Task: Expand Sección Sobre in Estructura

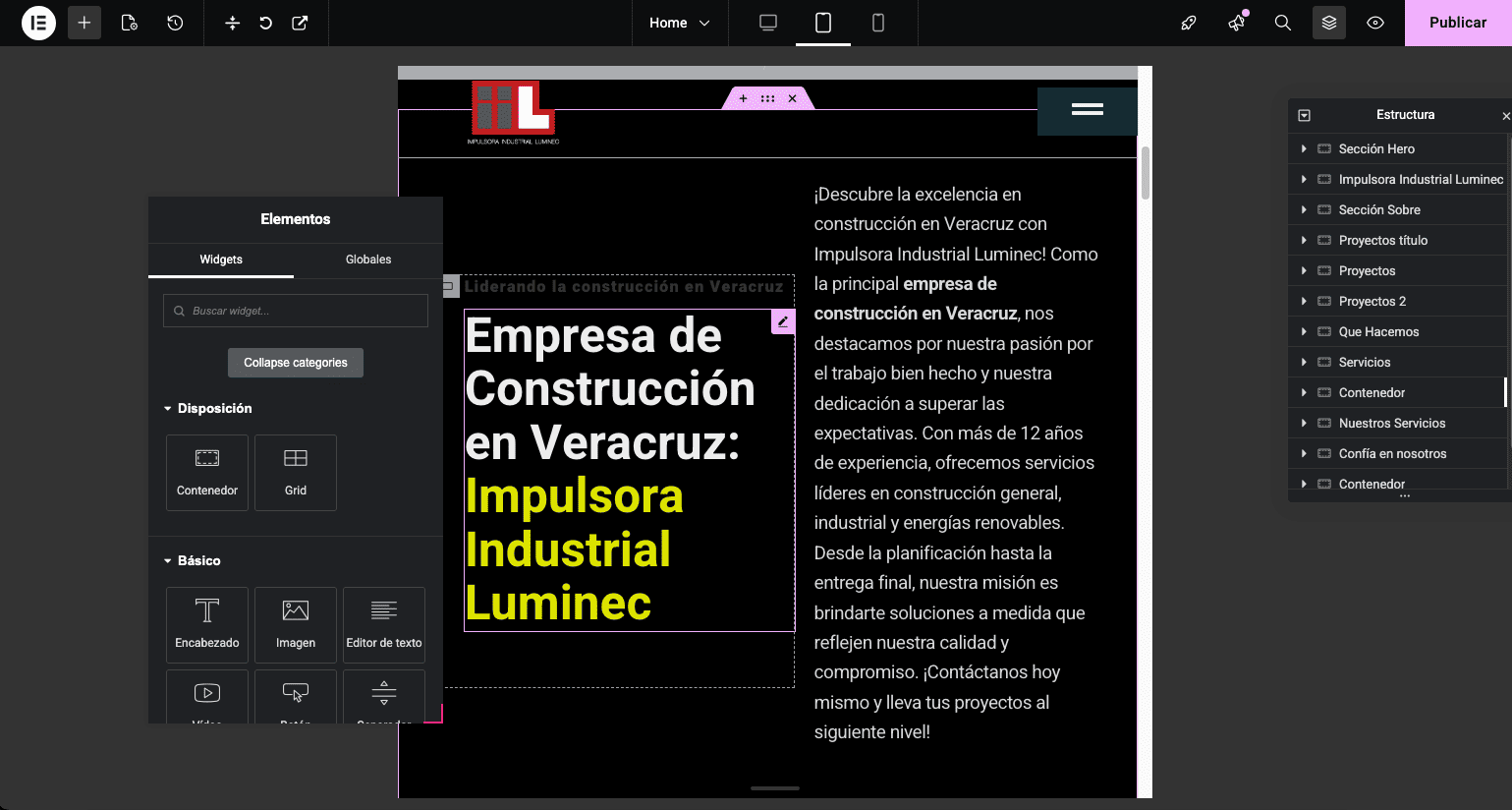Action: [x=1304, y=209]
